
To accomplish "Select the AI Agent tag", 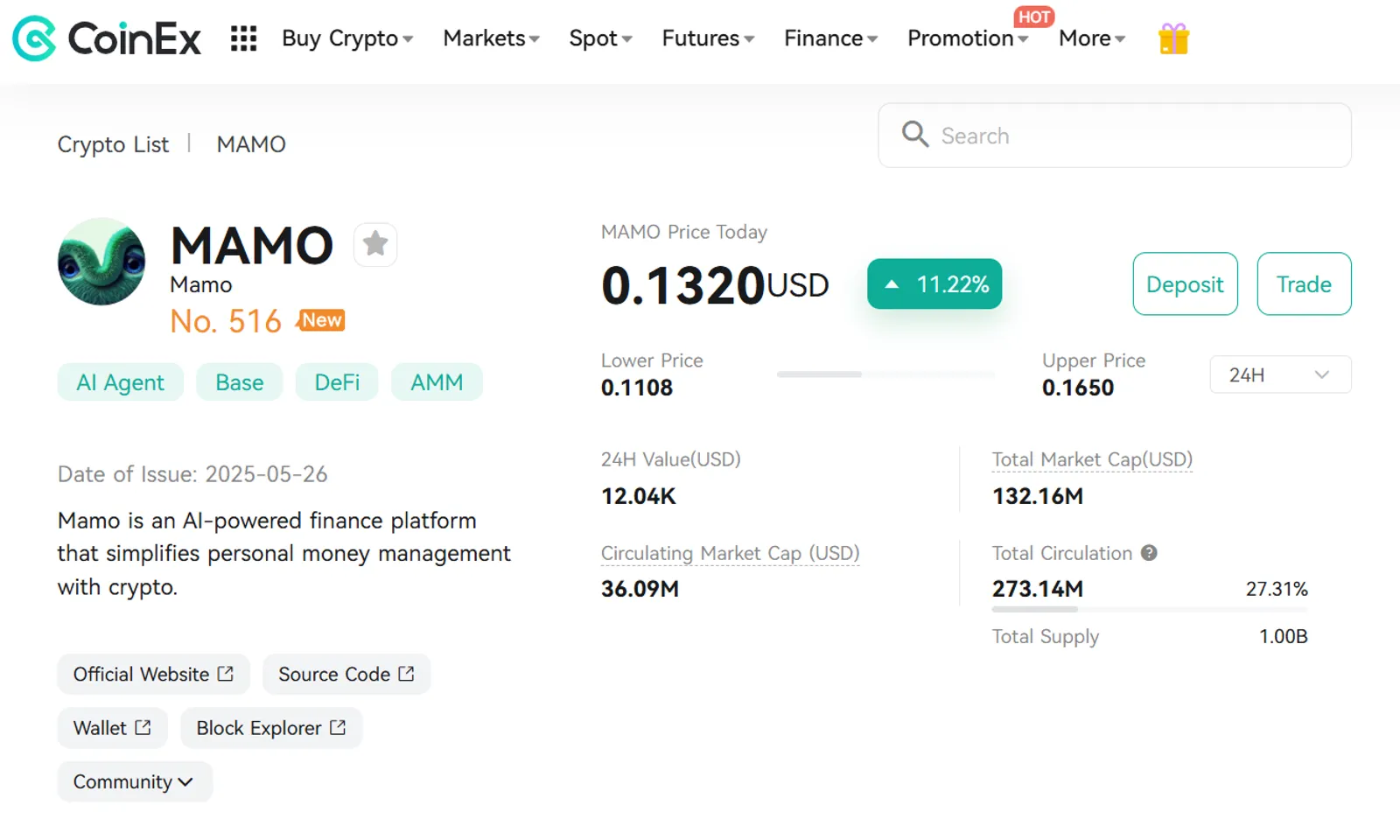I will pos(121,382).
